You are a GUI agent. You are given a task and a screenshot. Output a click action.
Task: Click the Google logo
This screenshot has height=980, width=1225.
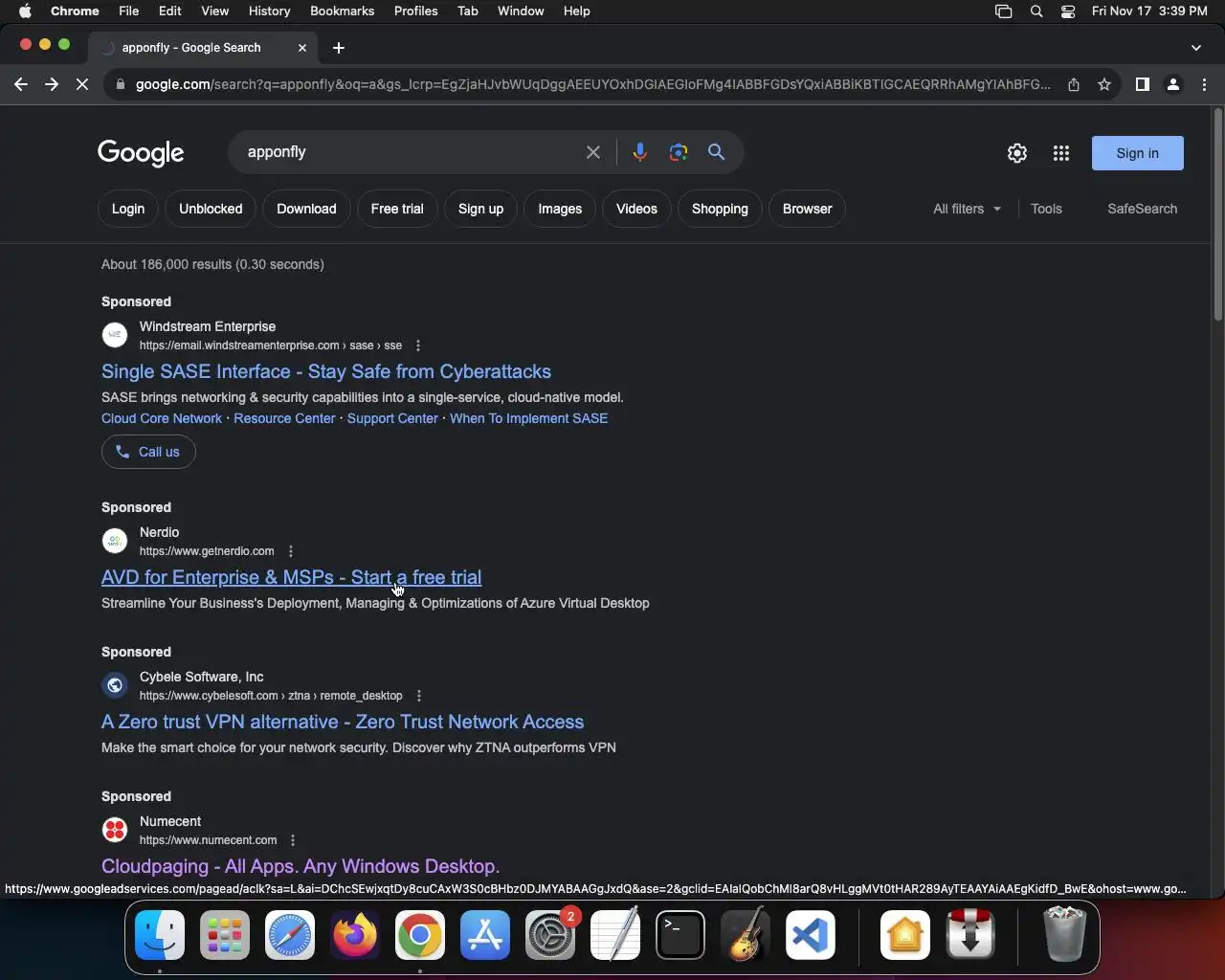click(141, 153)
